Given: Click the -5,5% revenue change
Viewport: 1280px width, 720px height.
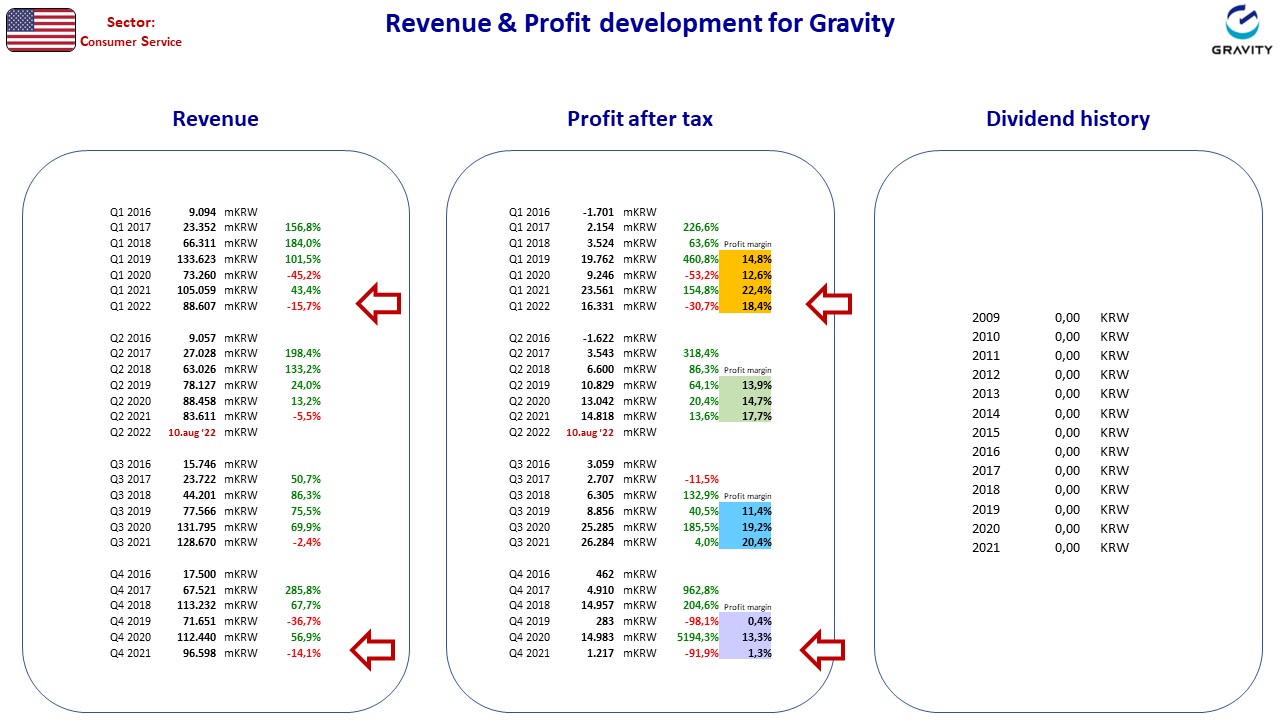Looking at the screenshot, I should [x=306, y=416].
